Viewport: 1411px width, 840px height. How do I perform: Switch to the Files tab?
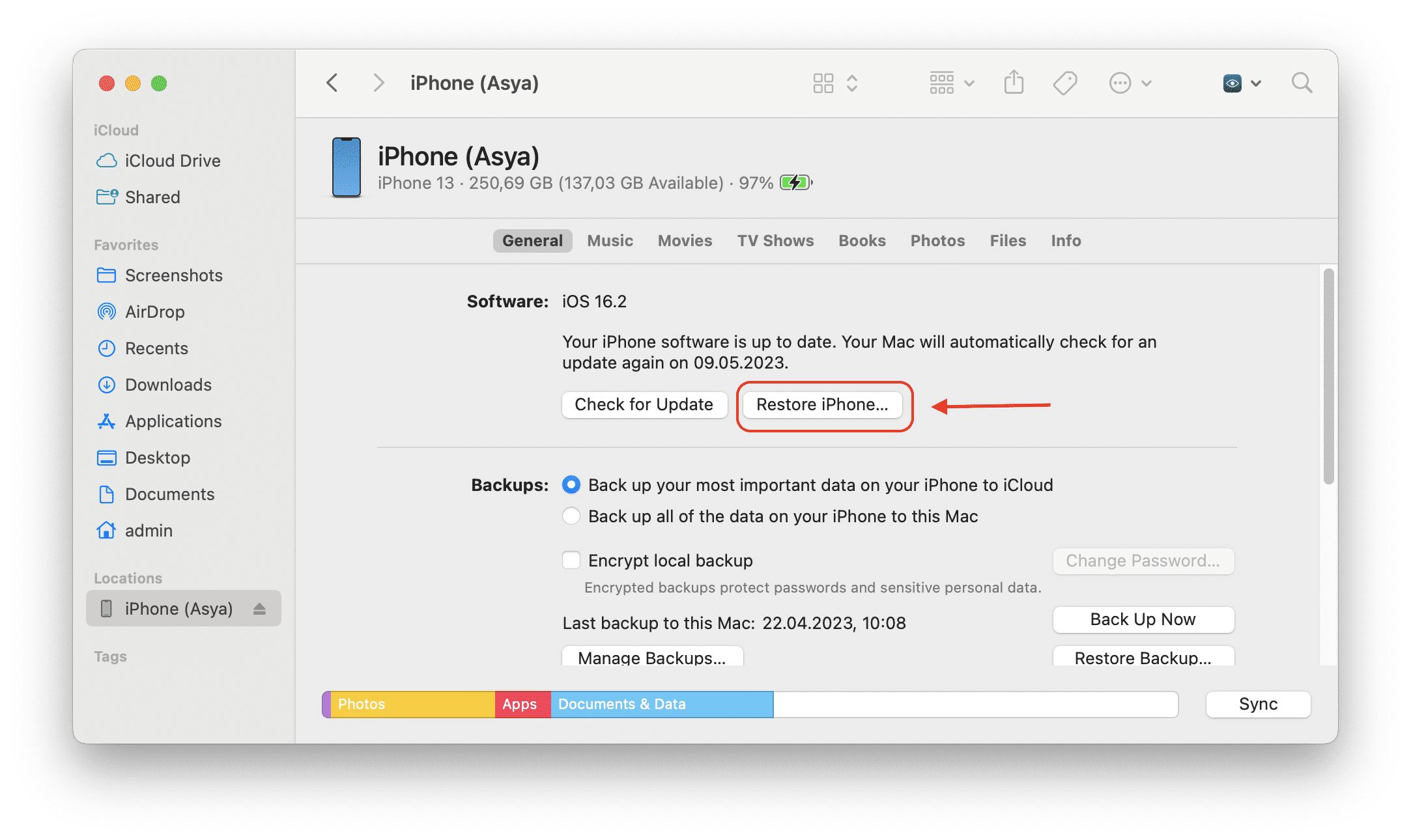pos(1003,240)
